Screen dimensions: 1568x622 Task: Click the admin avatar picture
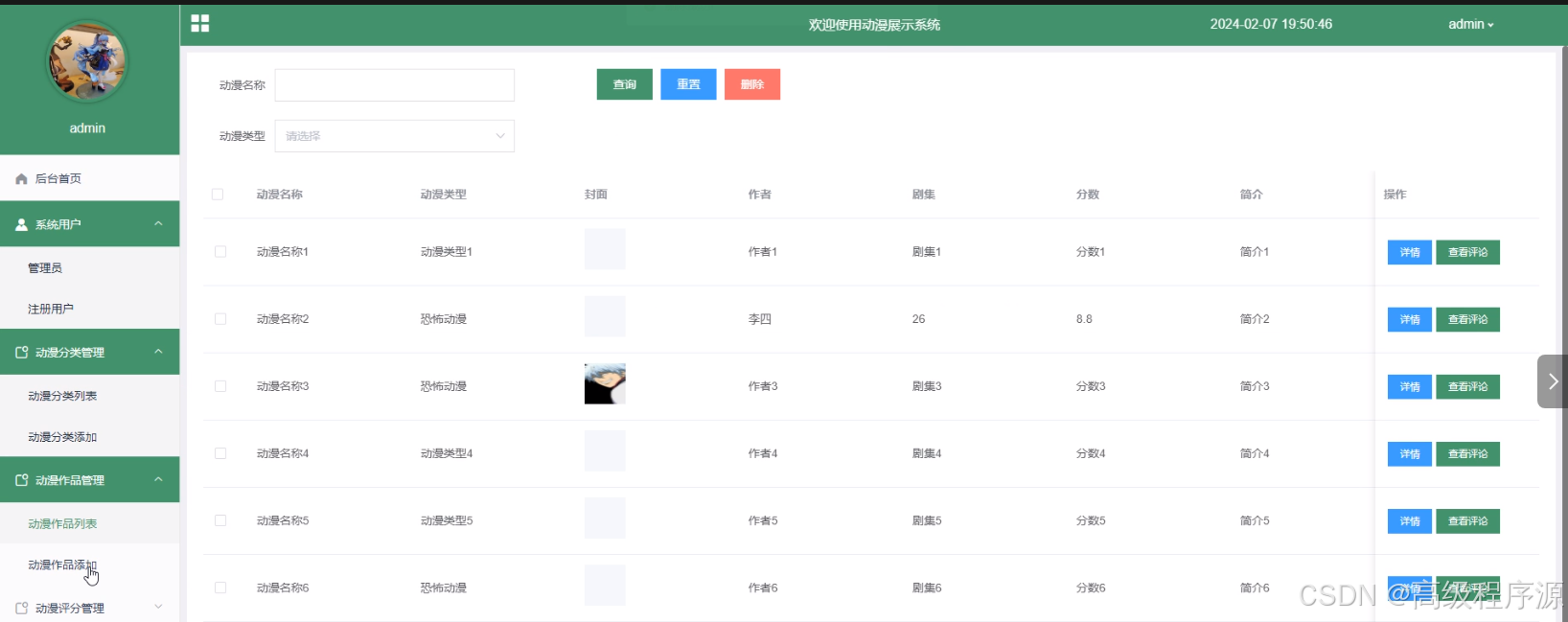click(87, 62)
